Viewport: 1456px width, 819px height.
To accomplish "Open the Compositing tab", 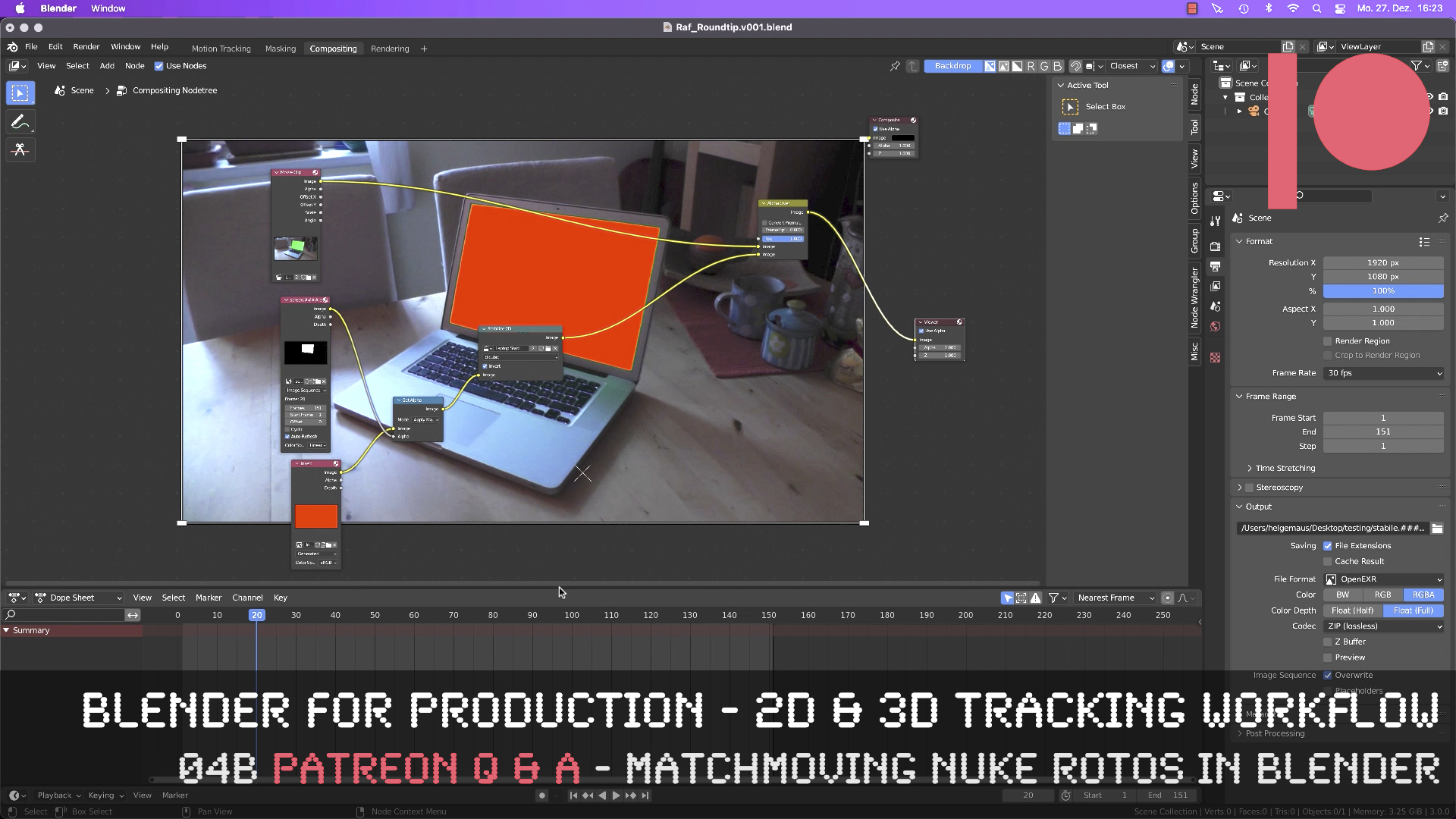I will tap(334, 48).
